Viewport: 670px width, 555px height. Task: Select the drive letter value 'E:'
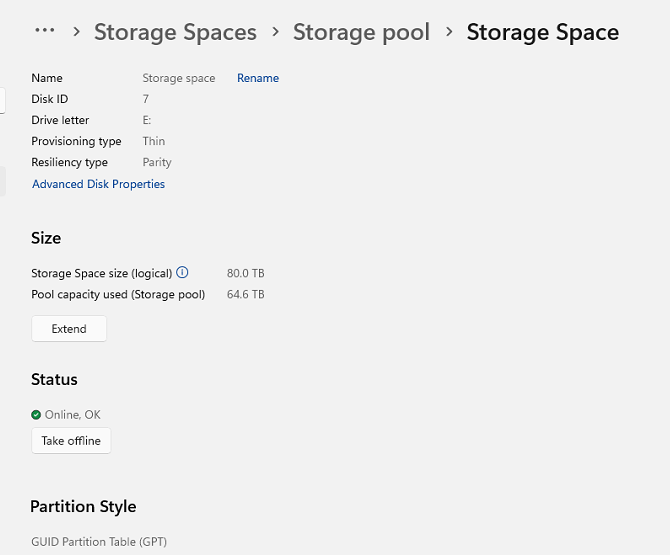(x=147, y=120)
